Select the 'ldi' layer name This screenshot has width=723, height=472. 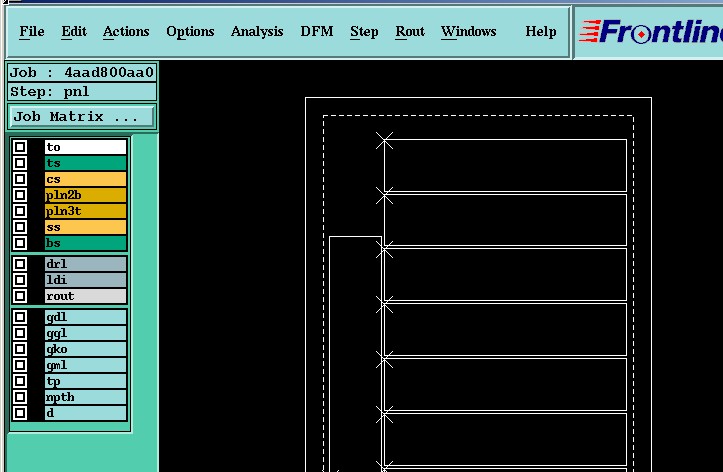86,280
